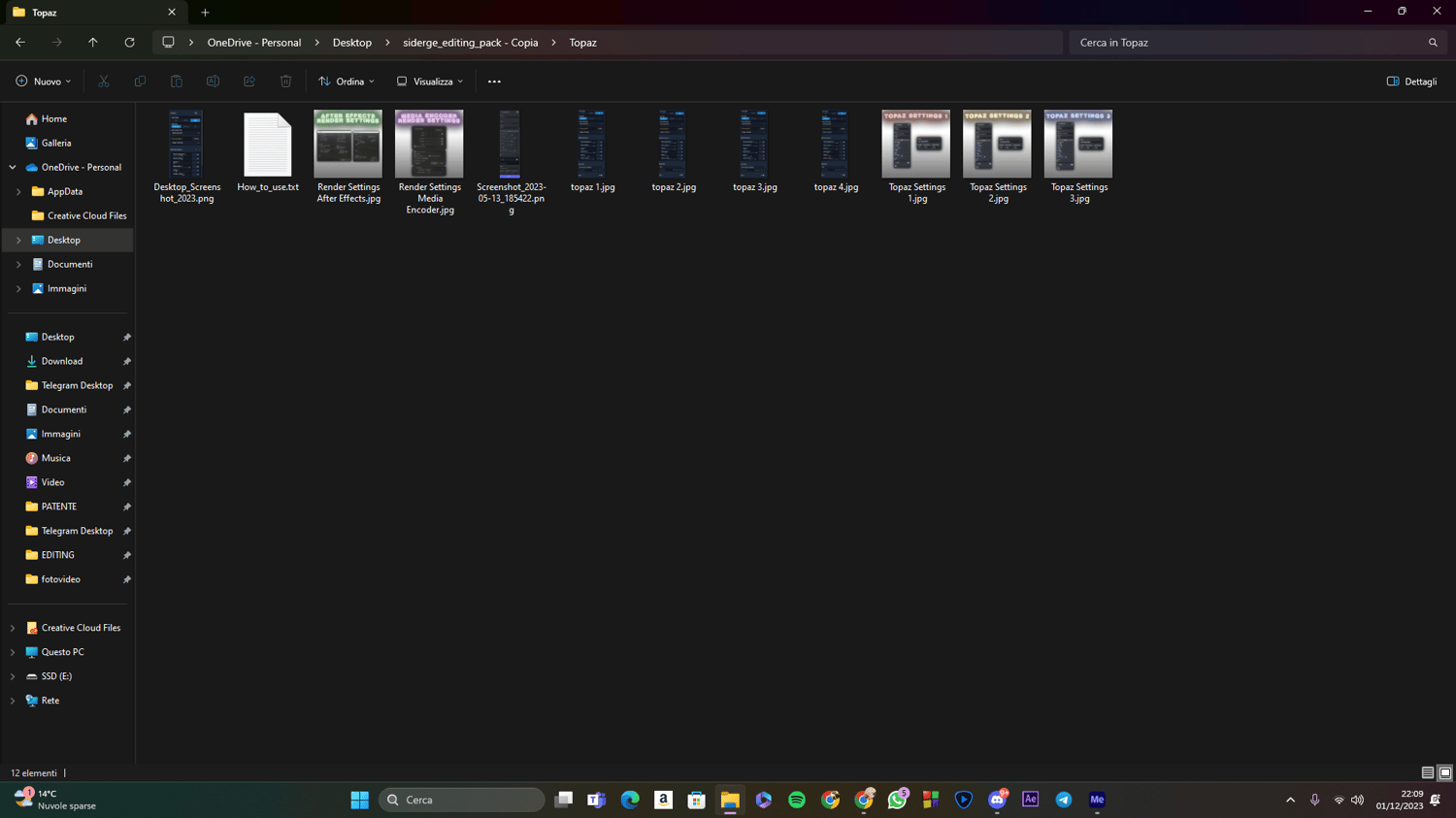The width and height of the screenshot is (1456, 818).
Task: Click the Paste clipboard icon in the toolbar
Action: click(177, 82)
